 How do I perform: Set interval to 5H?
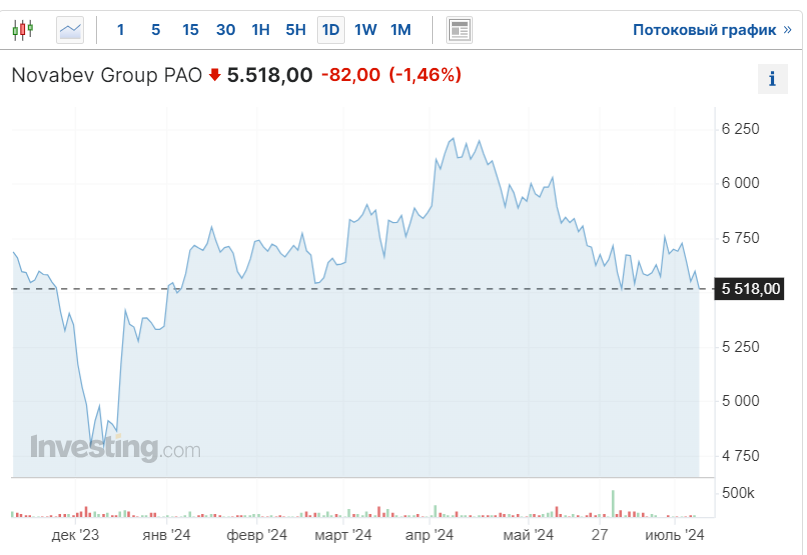[295, 30]
